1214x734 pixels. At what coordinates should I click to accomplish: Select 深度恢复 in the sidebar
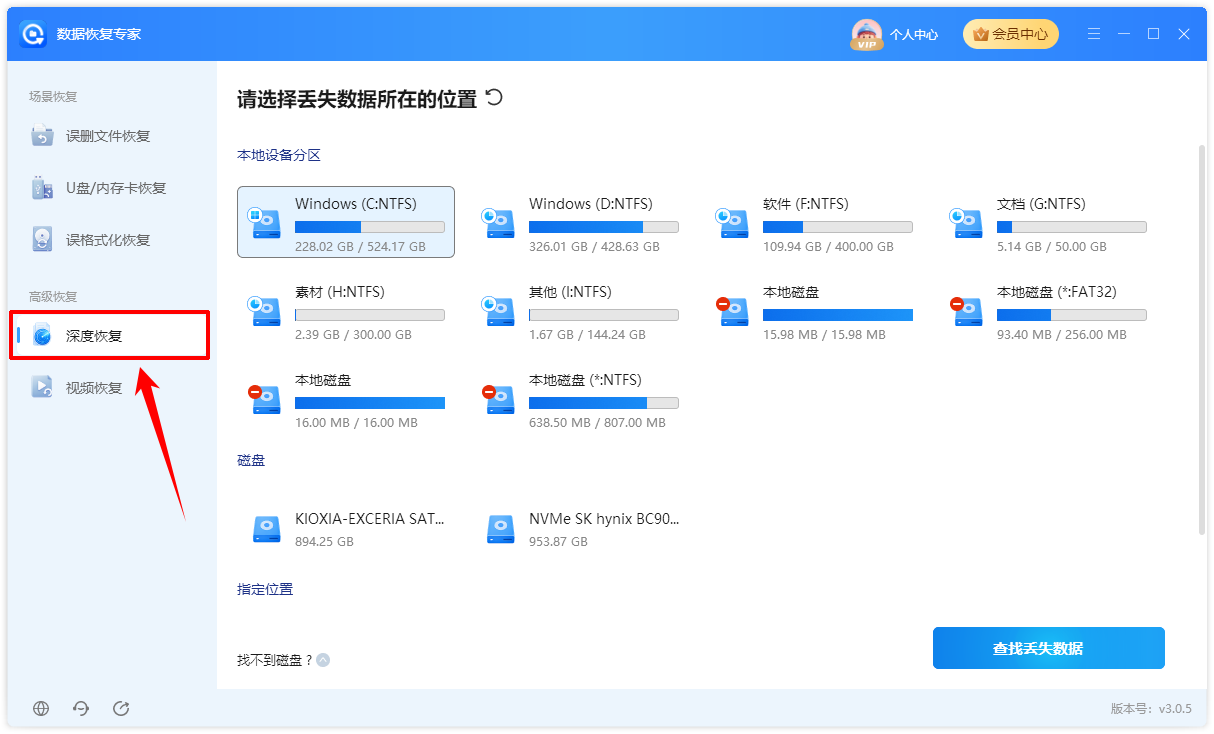(x=109, y=336)
